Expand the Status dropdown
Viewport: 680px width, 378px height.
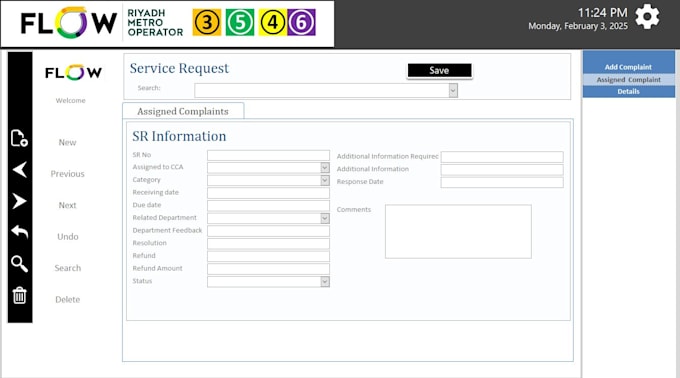pyautogui.click(x=324, y=282)
